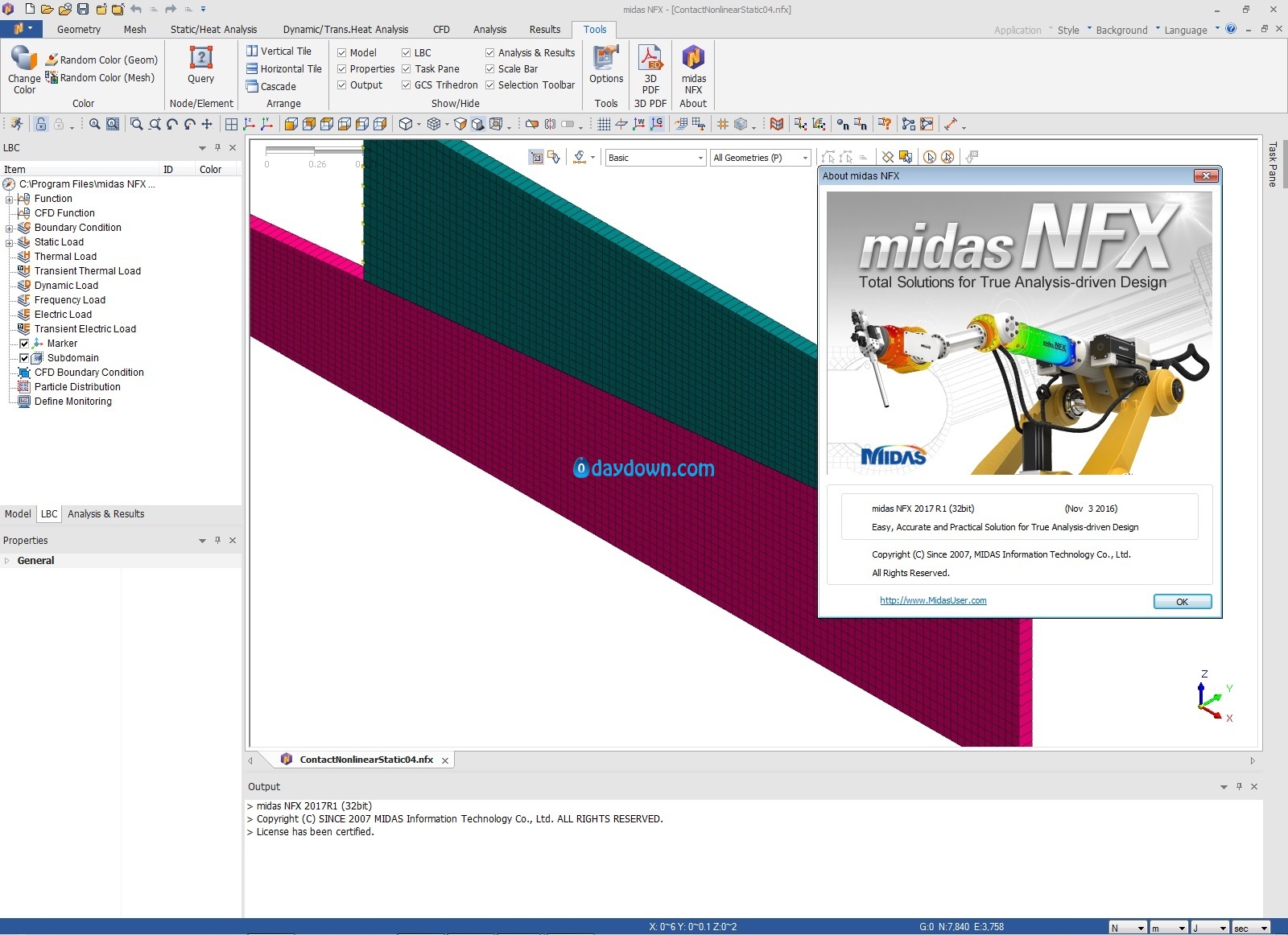Click the rotate view counter-clockwise icon
1288x935 pixels.
[172, 124]
